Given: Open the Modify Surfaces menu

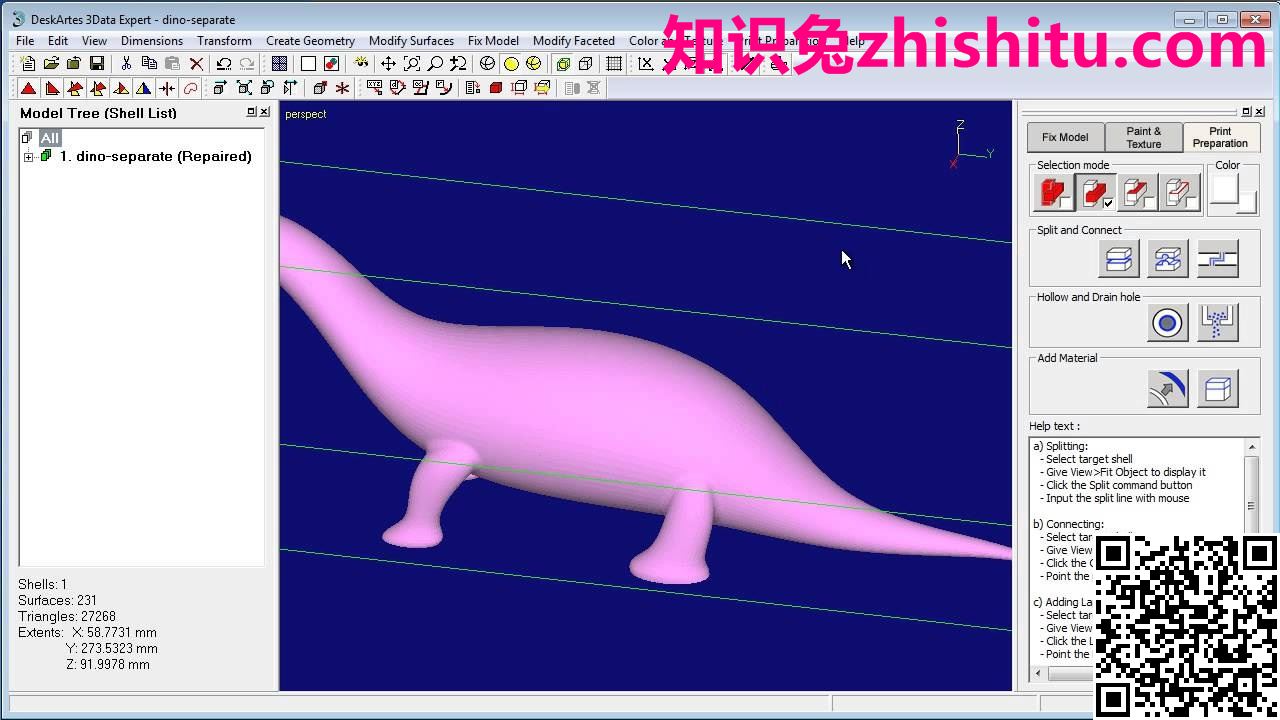Looking at the screenshot, I should click(x=411, y=41).
